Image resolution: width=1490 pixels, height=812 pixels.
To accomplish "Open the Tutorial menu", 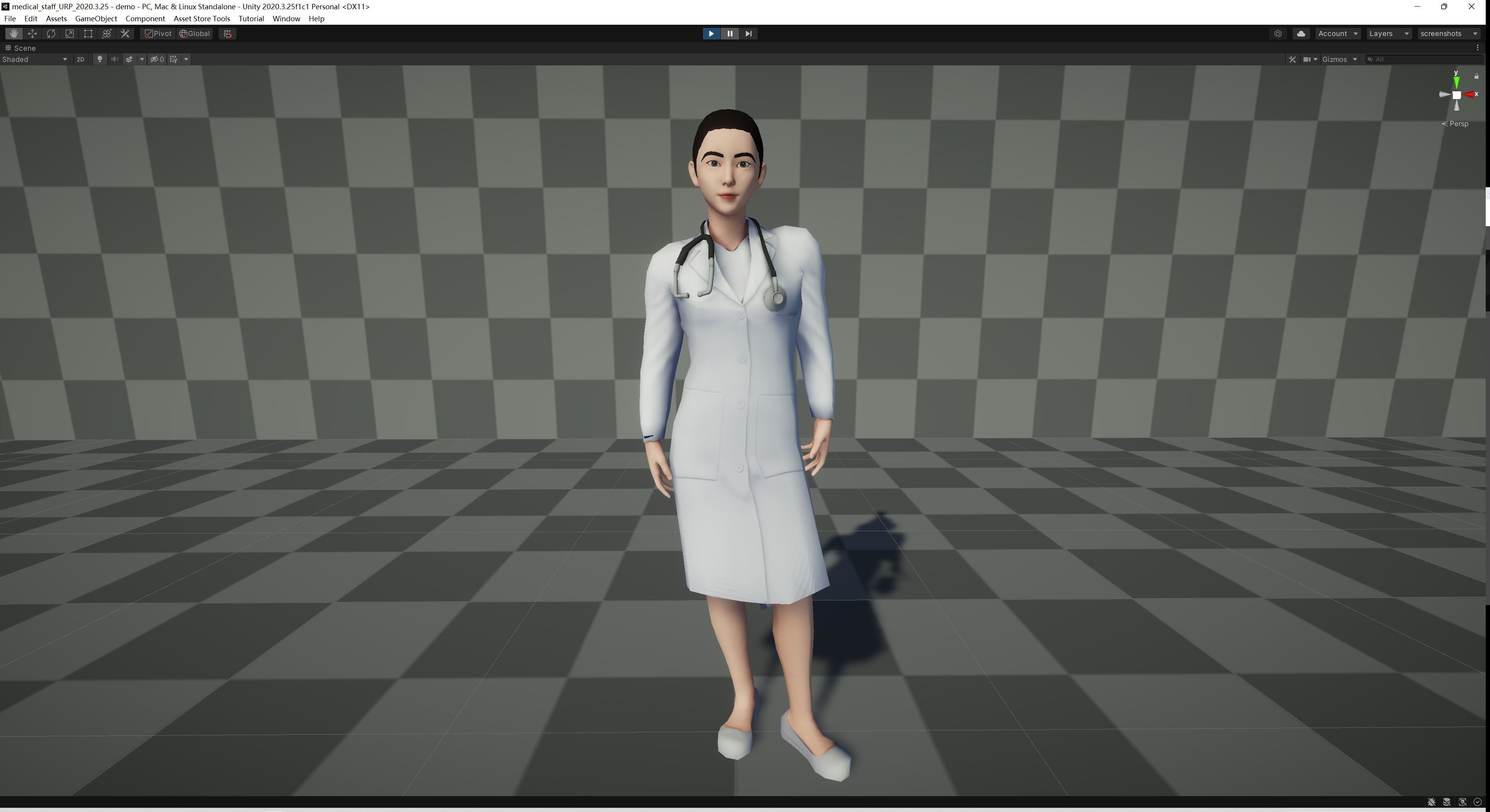I will [x=251, y=19].
